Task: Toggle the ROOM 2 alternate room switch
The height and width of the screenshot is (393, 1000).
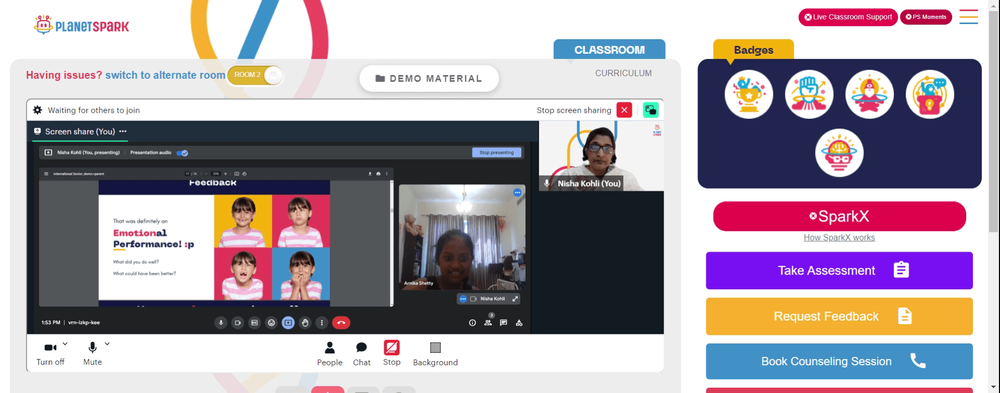Action: 254,75
